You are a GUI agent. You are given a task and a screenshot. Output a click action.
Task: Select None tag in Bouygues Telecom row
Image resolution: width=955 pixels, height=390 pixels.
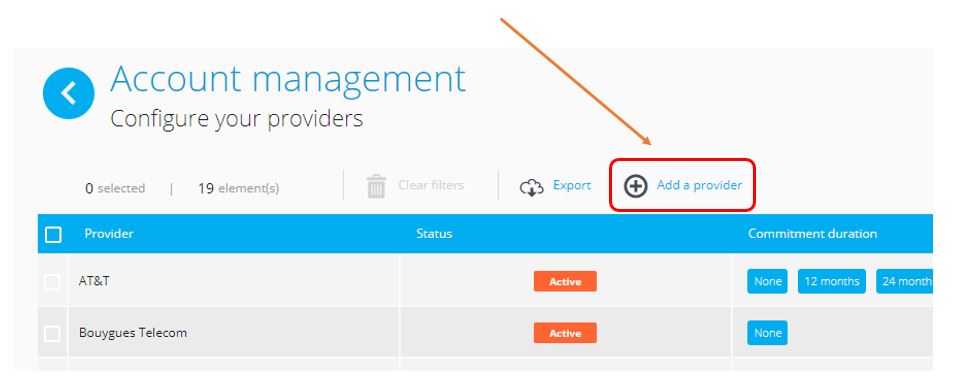(x=767, y=333)
